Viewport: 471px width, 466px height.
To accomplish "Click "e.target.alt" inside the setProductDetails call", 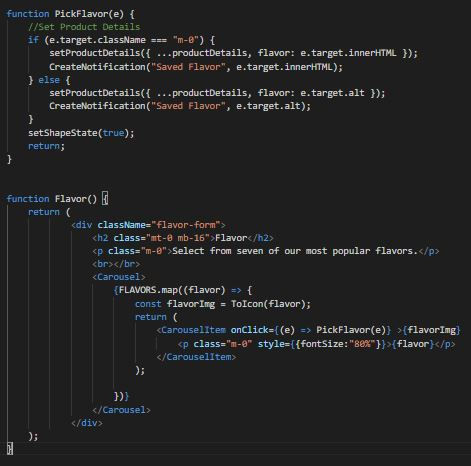I will coord(332,93).
